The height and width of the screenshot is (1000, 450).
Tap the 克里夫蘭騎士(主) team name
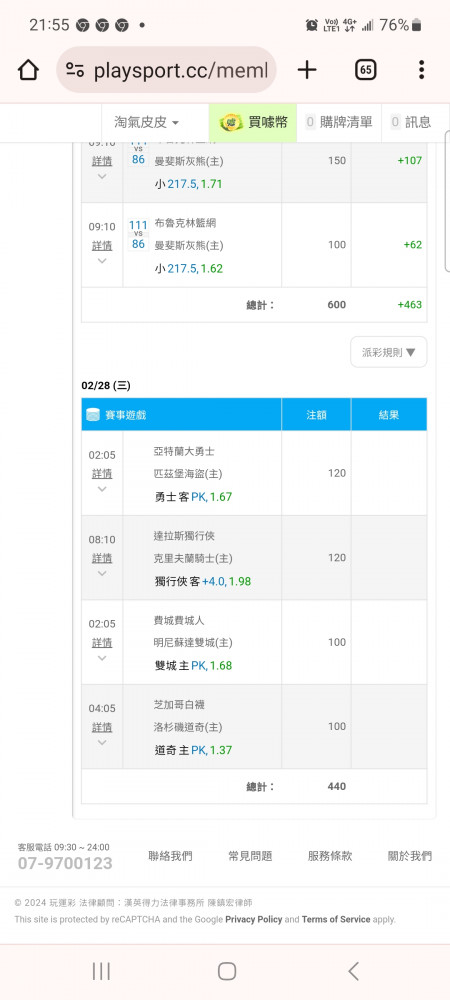[x=193, y=558]
